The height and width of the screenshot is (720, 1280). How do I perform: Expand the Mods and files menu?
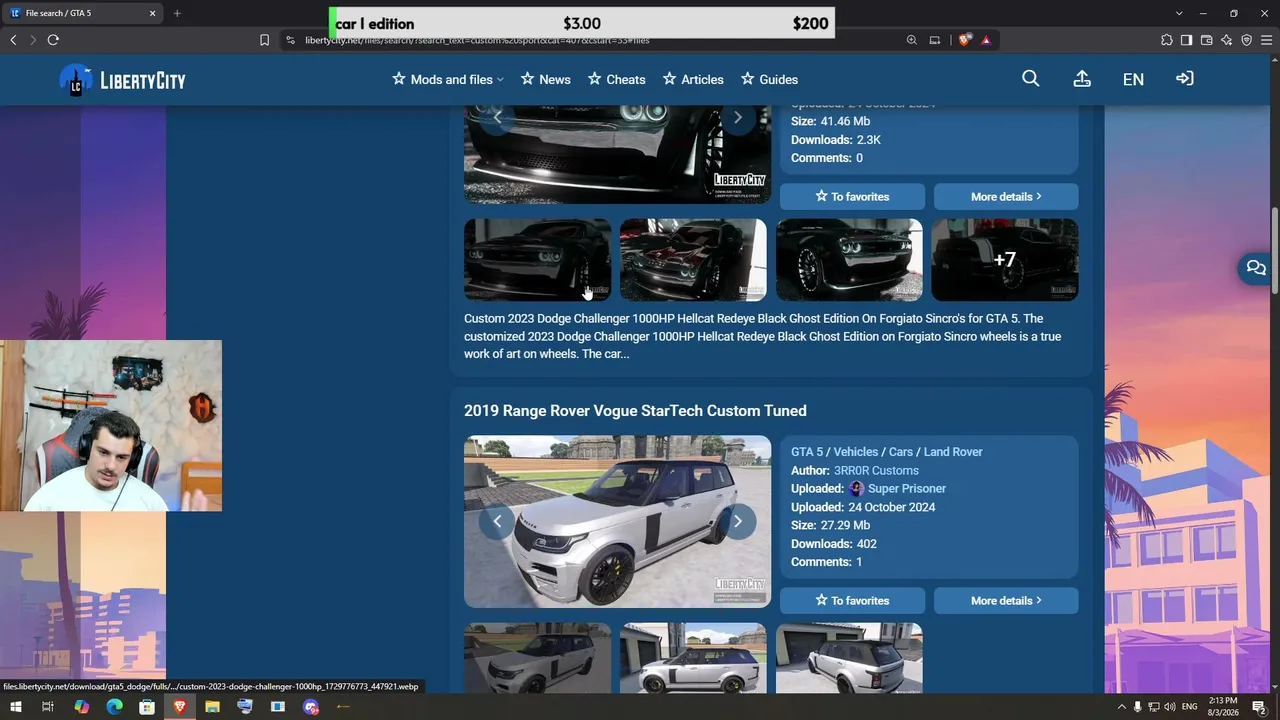(448, 79)
